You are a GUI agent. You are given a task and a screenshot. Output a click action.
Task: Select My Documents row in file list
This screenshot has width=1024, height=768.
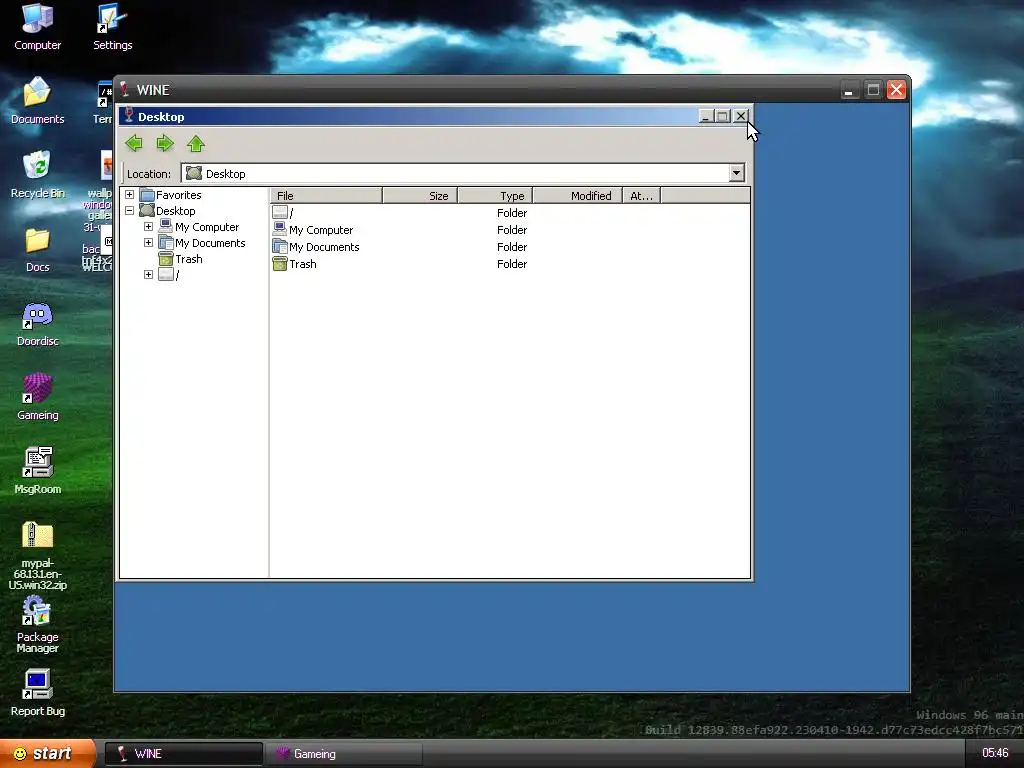point(509,247)
